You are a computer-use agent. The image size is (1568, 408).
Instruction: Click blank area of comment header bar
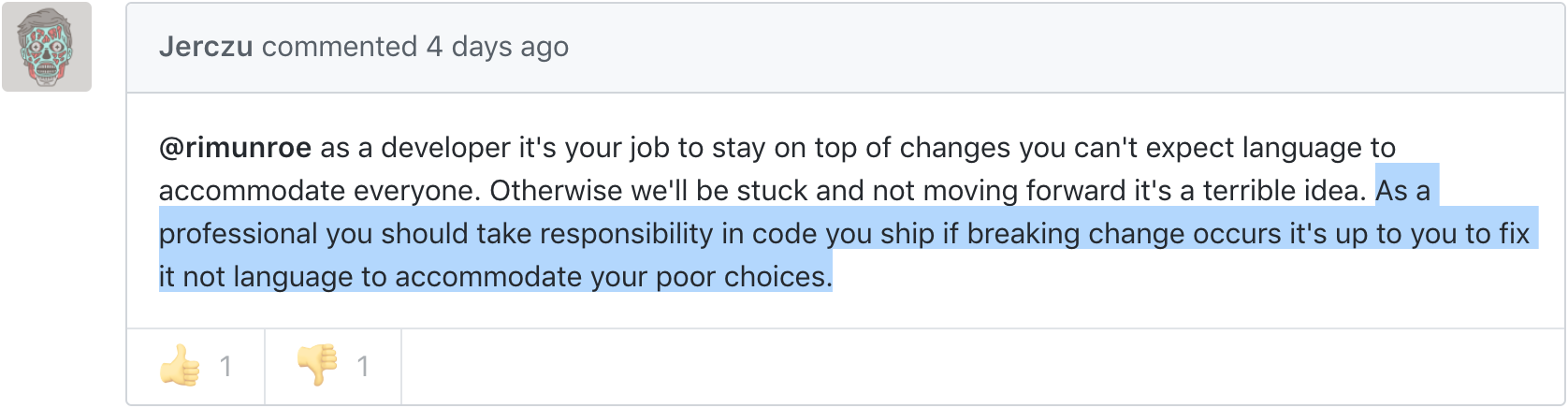tap(1029, 47)
